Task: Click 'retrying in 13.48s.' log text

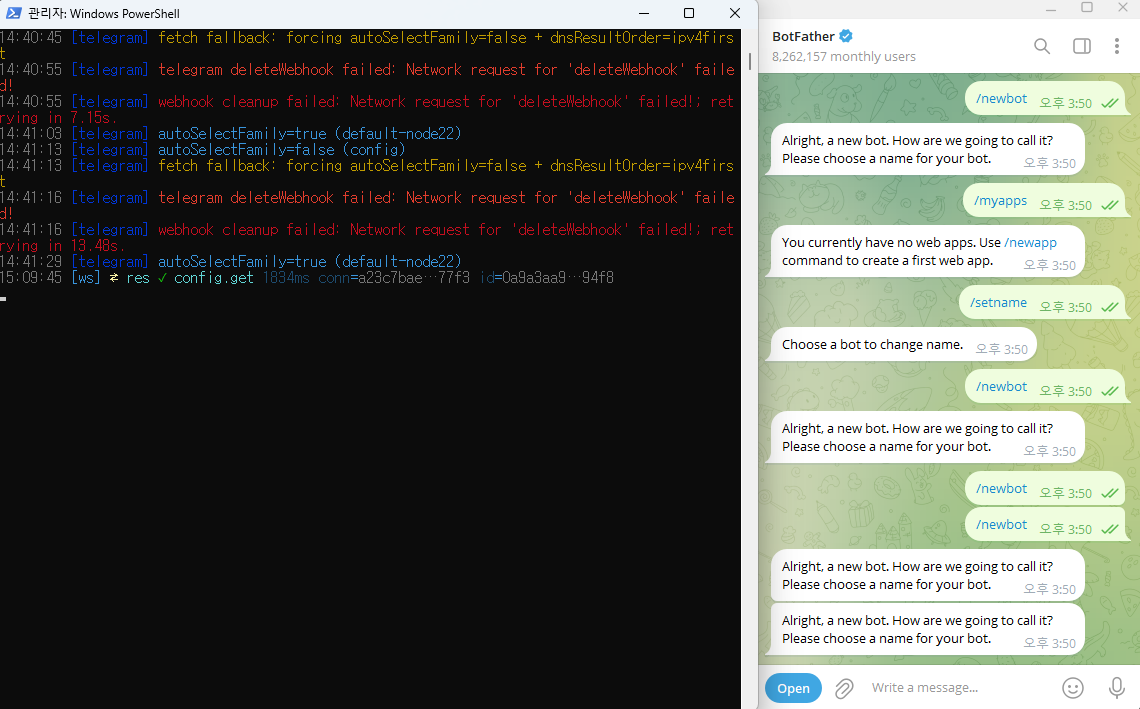Action: (63, 246)
